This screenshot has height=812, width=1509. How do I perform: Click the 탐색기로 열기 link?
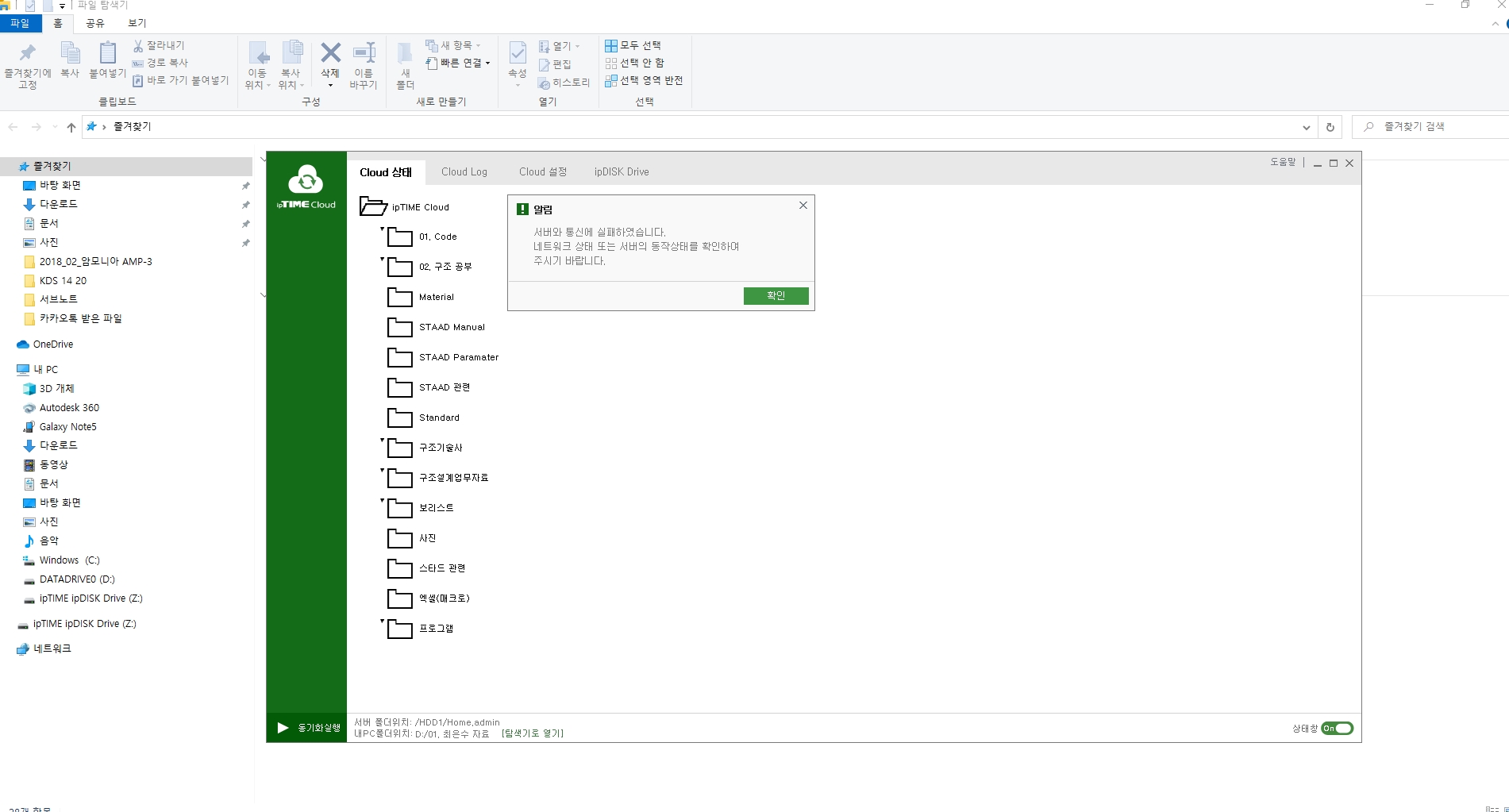click(x=533, y=734)
